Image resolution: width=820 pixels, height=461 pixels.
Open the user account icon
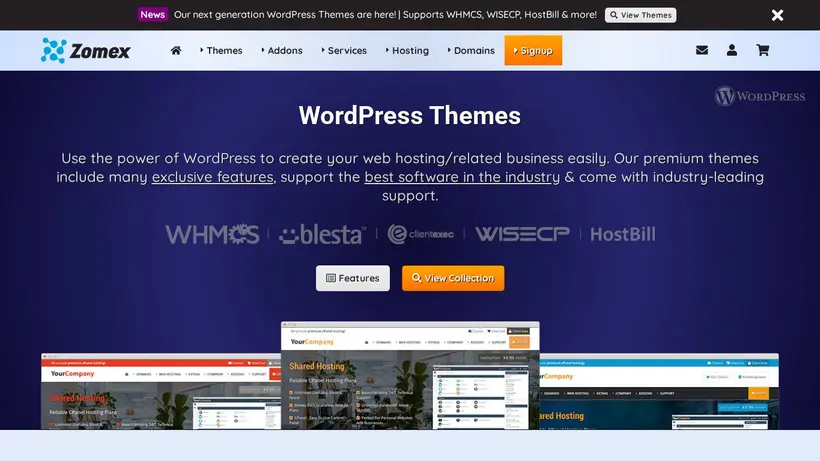(732, 50)
